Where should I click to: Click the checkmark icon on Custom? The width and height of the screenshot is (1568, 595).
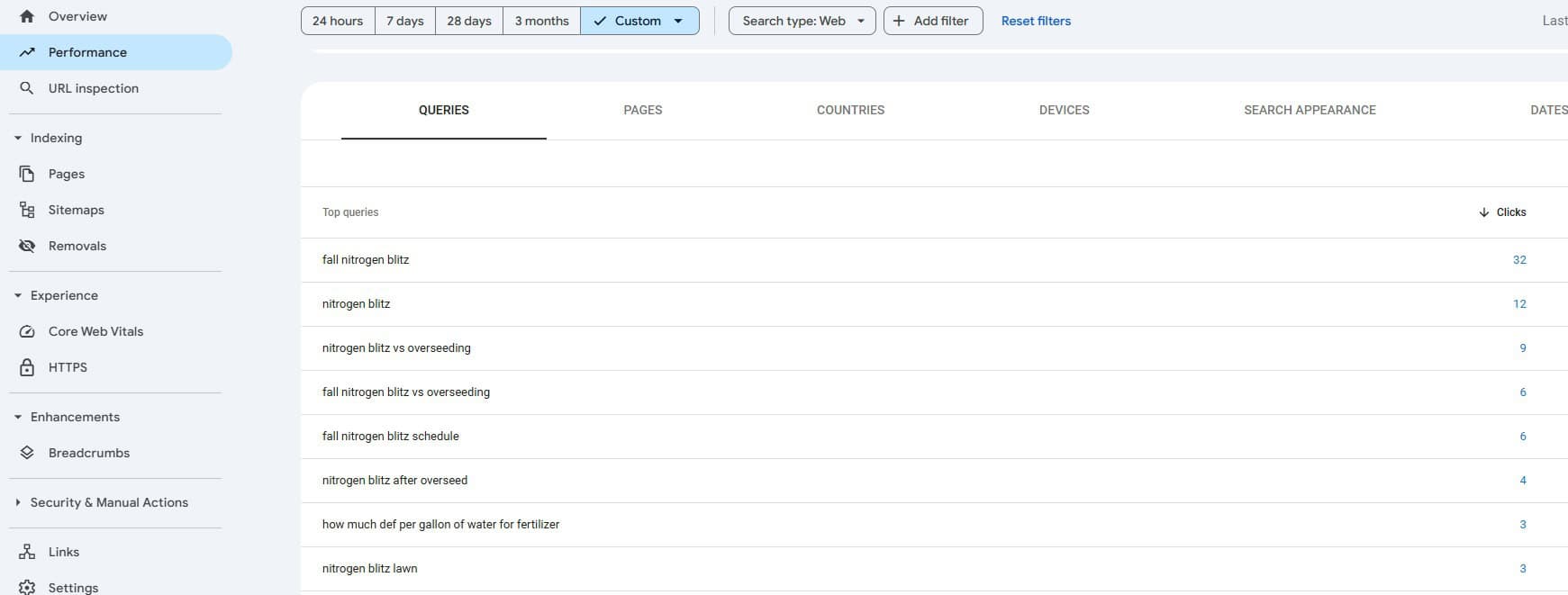600,21
